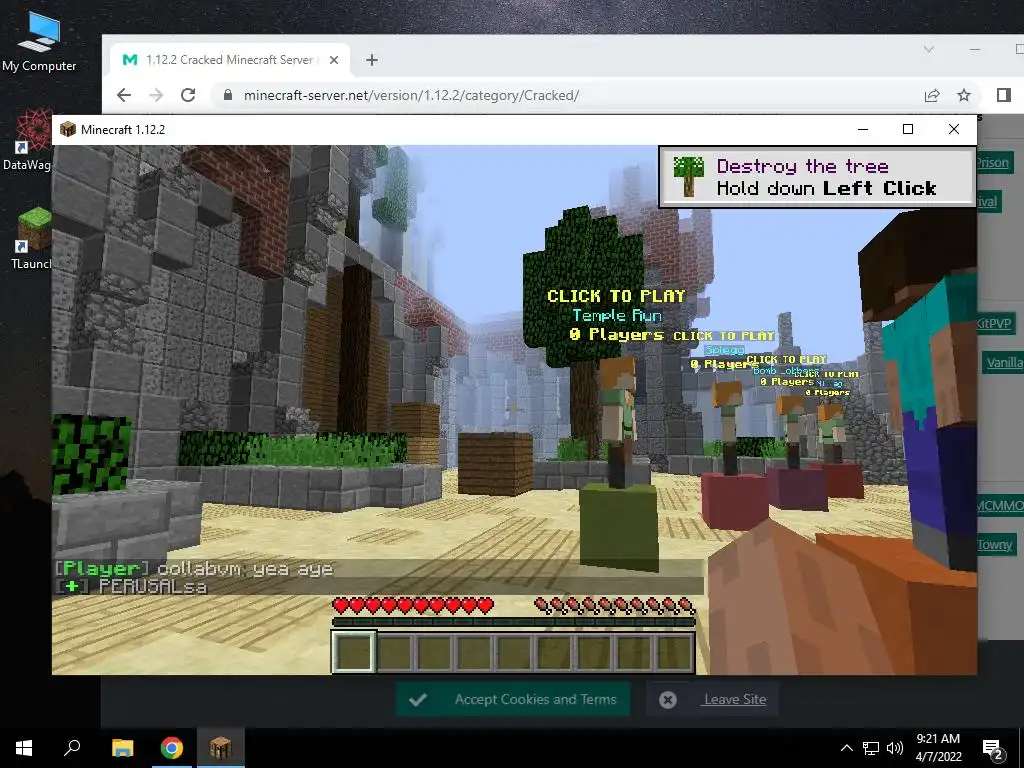The height and width of the screenshot is (768, 1024).
Task: Reload the minecraft-server.net page
Action: (188, 95)
